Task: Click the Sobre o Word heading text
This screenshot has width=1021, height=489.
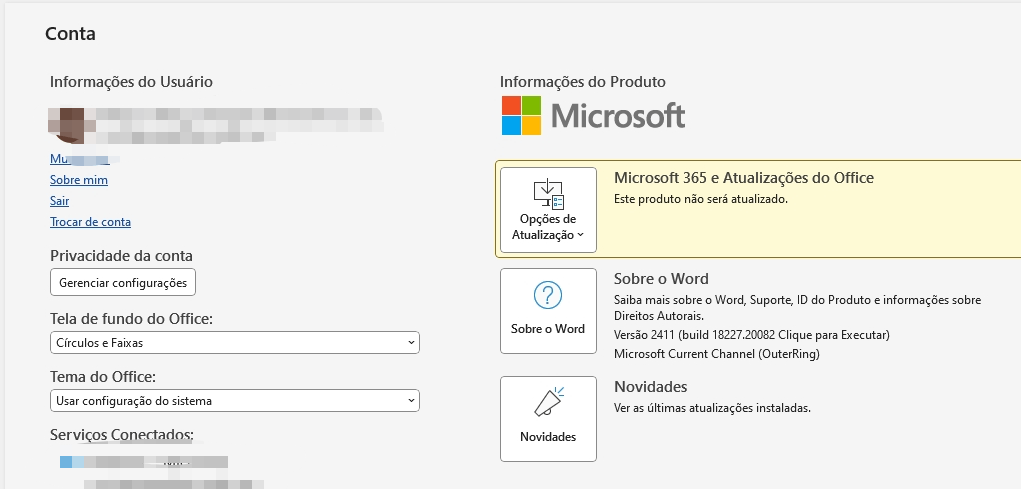Action: [661, 279]
